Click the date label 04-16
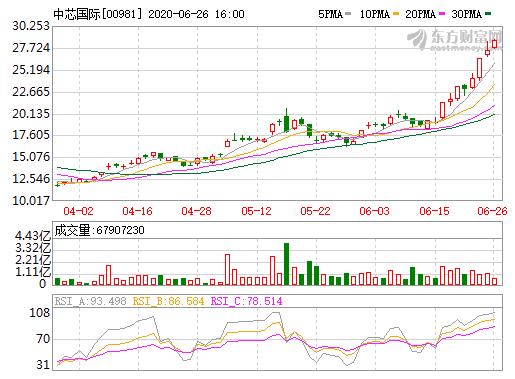This screenshot has height=379, width=515. [137, 211]
